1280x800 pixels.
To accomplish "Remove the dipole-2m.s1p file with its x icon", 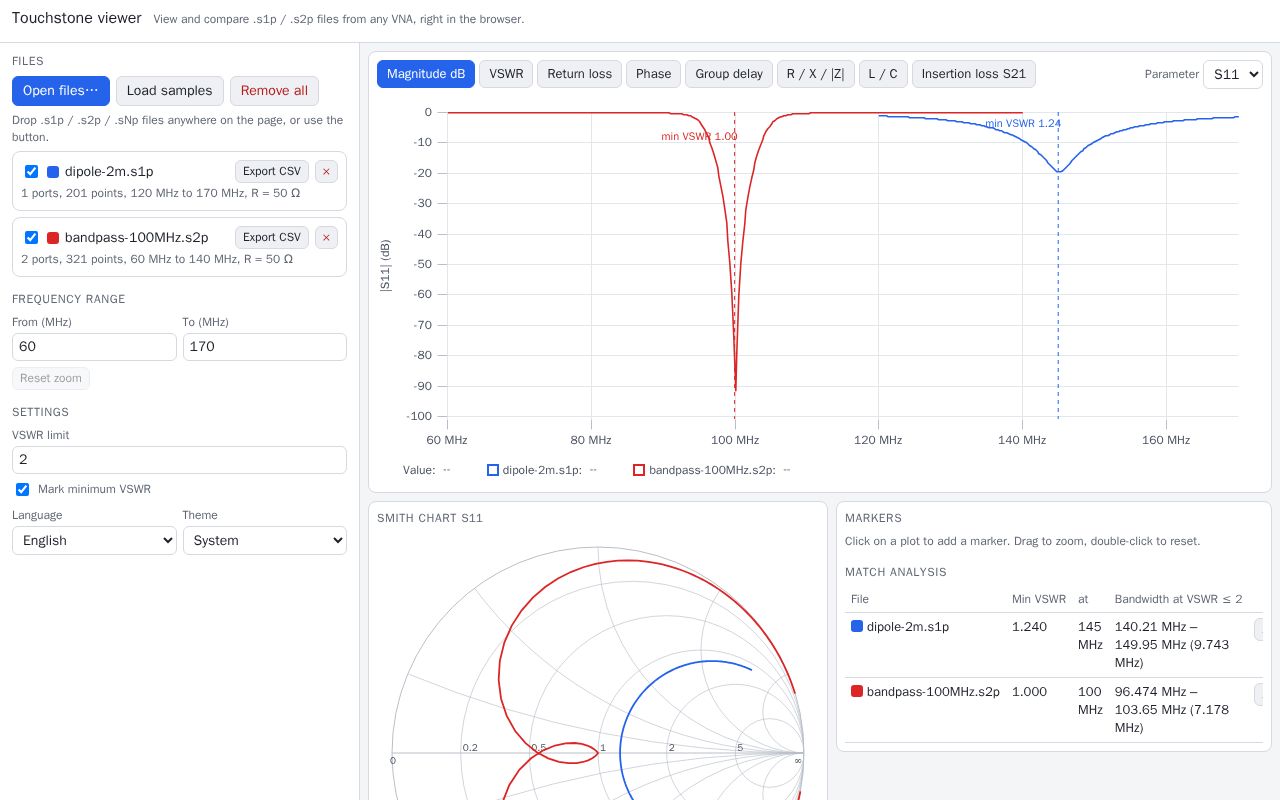I will point(326,171).
